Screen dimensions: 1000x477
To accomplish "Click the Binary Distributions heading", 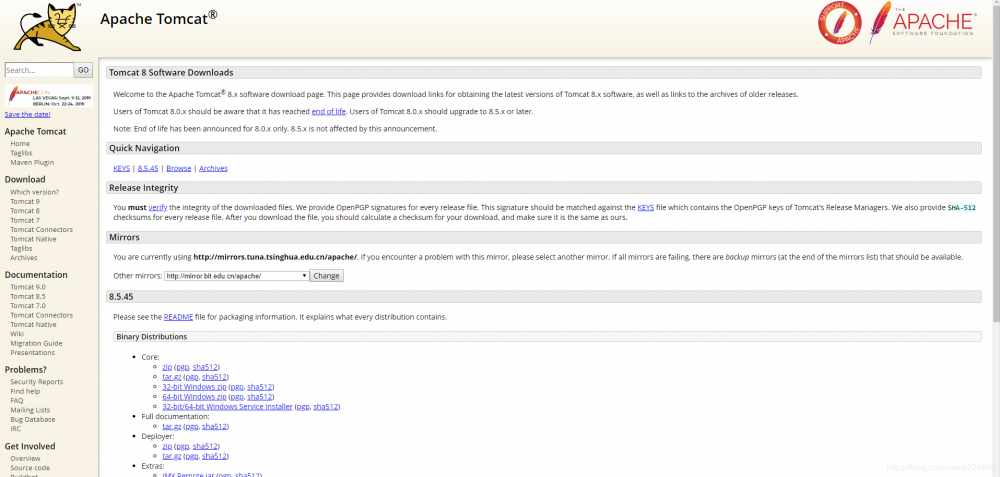I will 151,337.
